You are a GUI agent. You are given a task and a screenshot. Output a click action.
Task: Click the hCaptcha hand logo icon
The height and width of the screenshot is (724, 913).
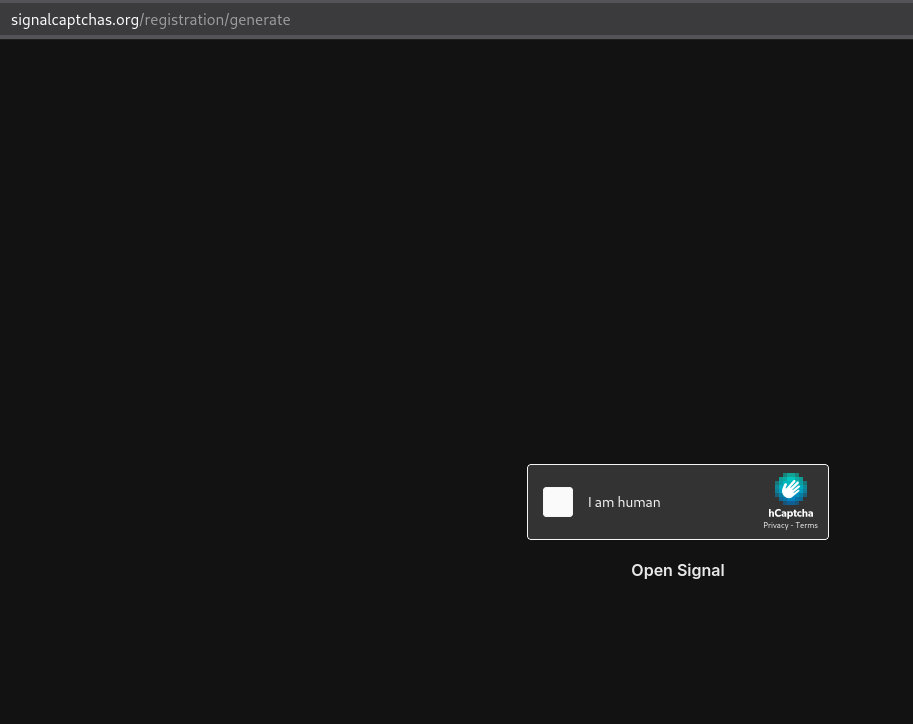[790, 489]
